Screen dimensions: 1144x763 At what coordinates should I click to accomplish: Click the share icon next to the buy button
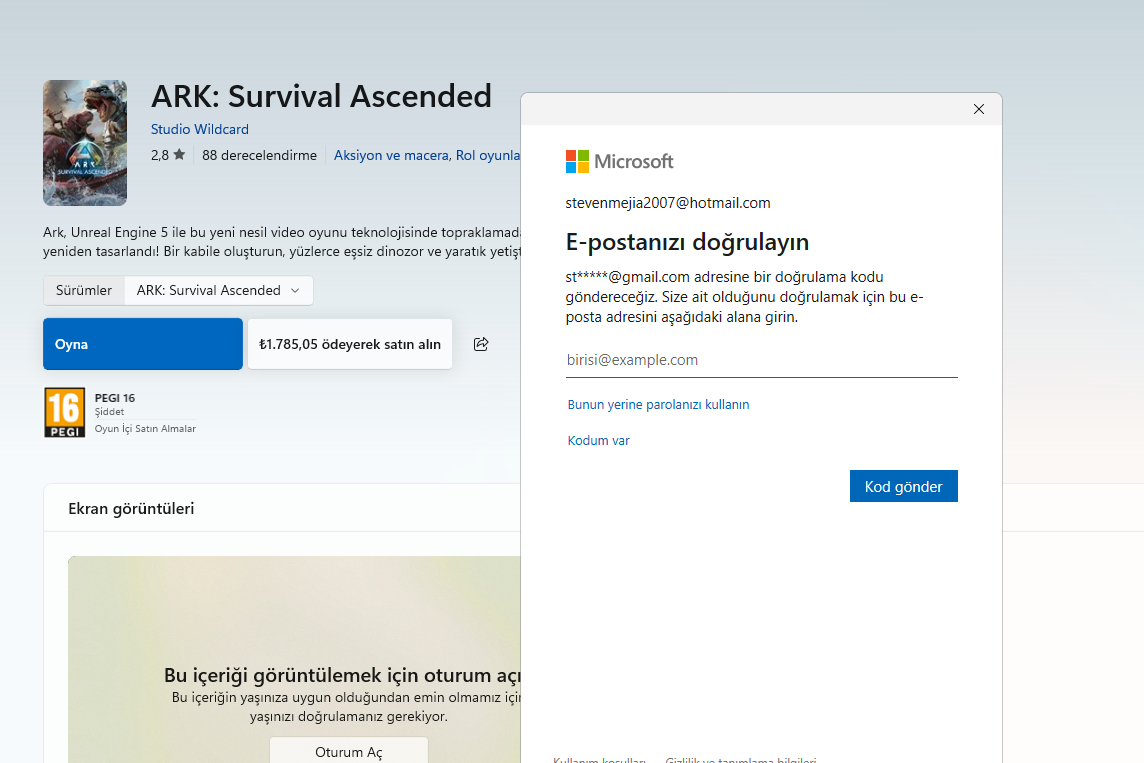(x=481, y=344)
